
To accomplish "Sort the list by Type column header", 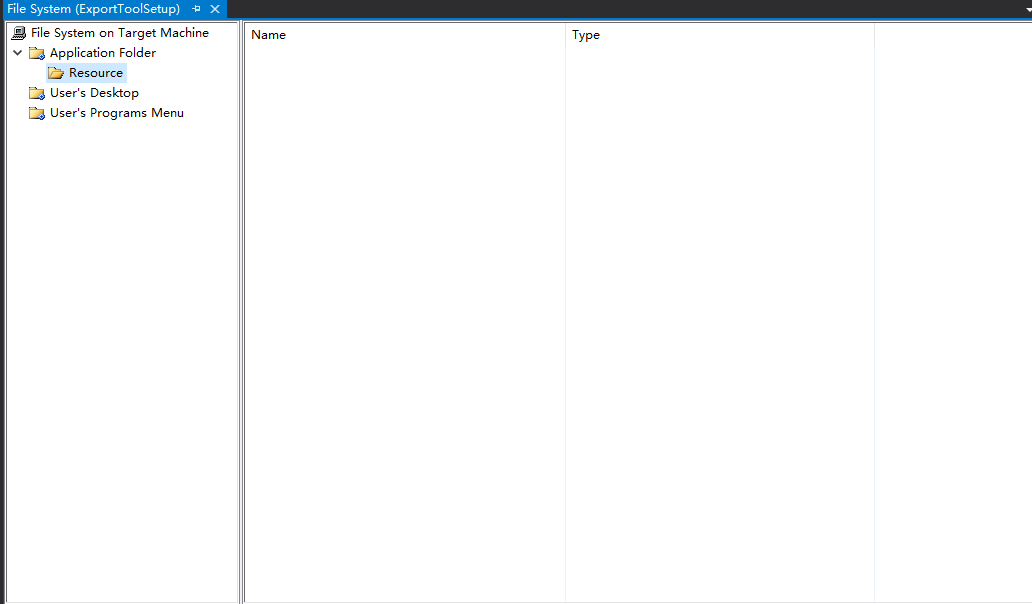I will click(x=586, y=35).
